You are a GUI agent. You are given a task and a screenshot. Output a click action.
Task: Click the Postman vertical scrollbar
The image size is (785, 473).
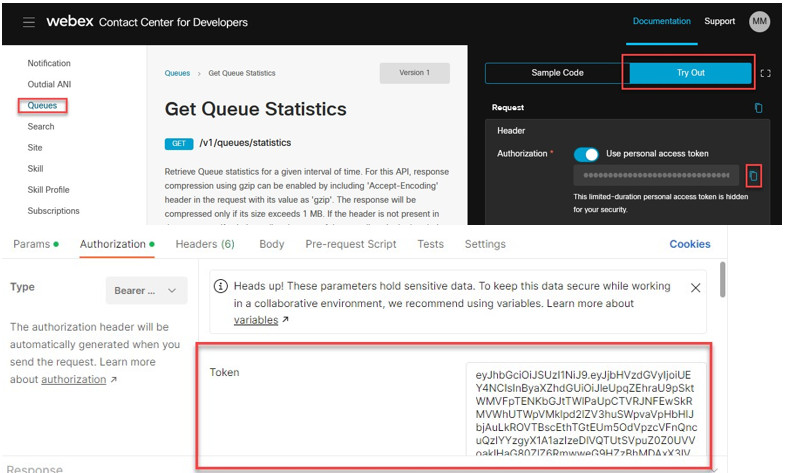(722, 279)
